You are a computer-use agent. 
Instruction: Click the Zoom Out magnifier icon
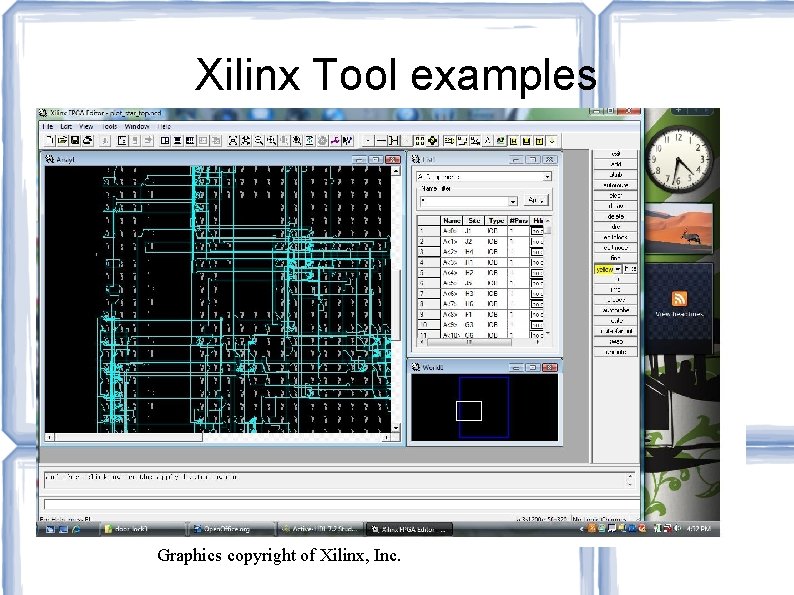(259, 140)
